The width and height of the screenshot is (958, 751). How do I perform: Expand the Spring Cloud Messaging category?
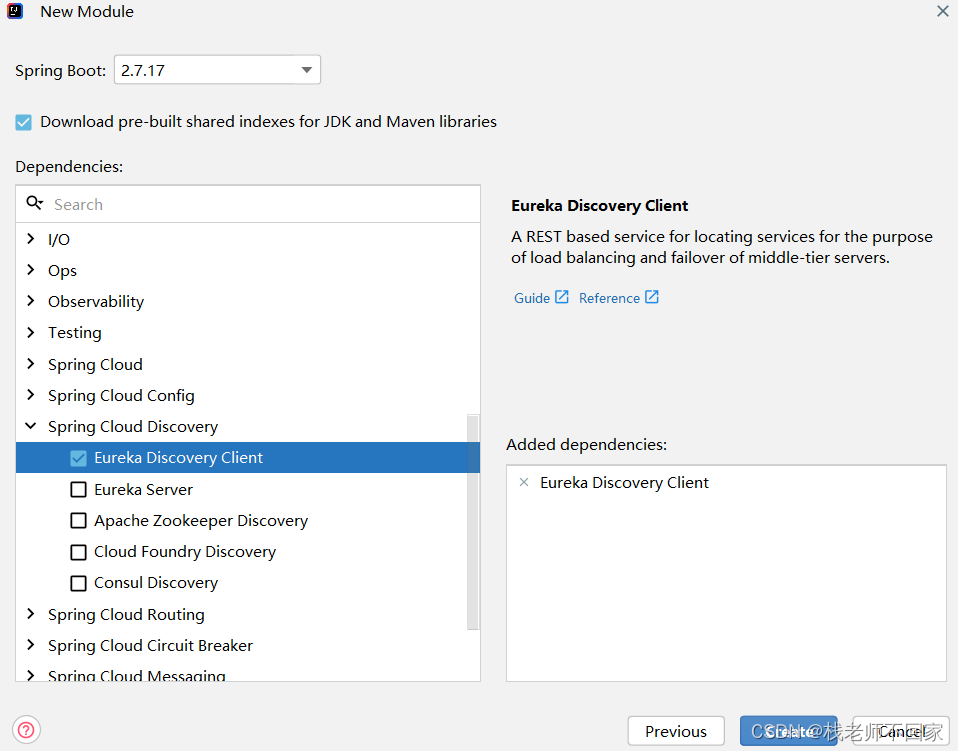coord(31,675)
